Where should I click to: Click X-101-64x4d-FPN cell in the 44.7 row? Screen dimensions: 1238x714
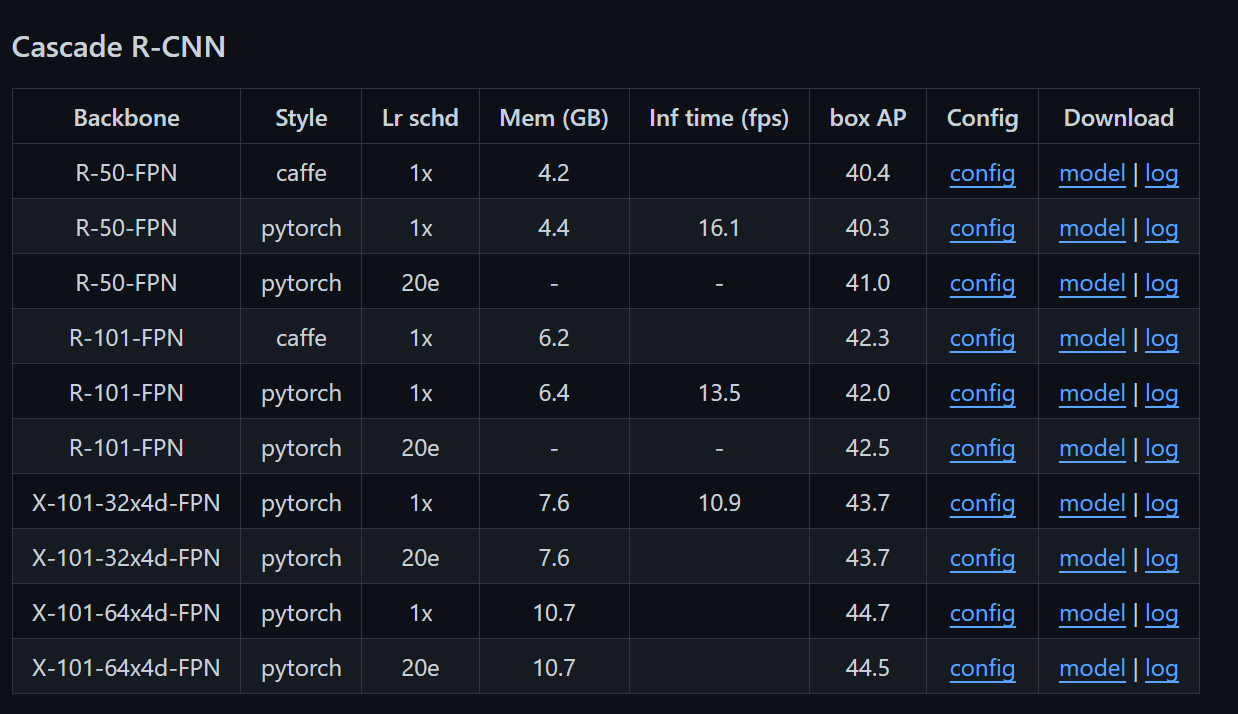(126, 613)
